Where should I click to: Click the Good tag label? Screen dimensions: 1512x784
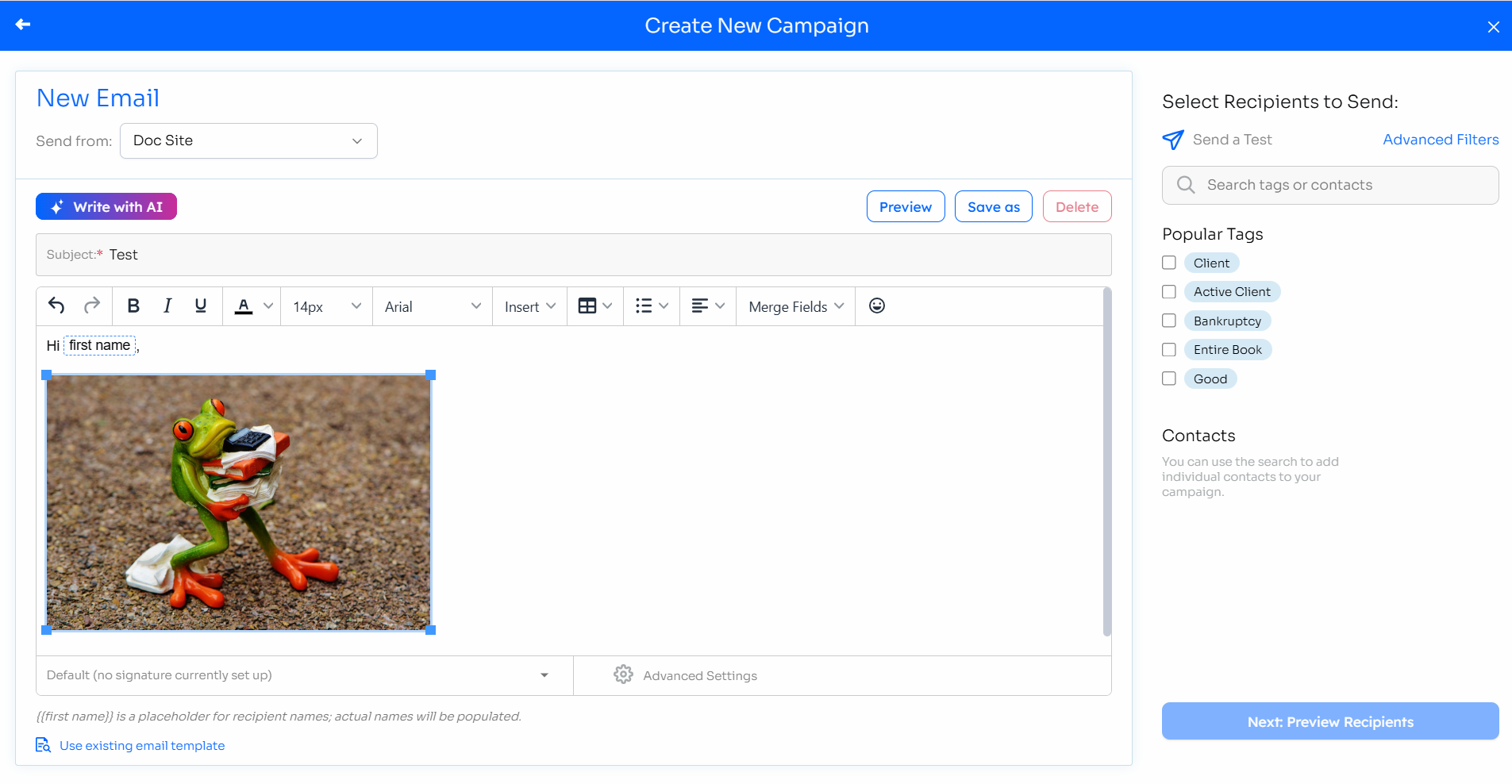[x=1210, y=379]
